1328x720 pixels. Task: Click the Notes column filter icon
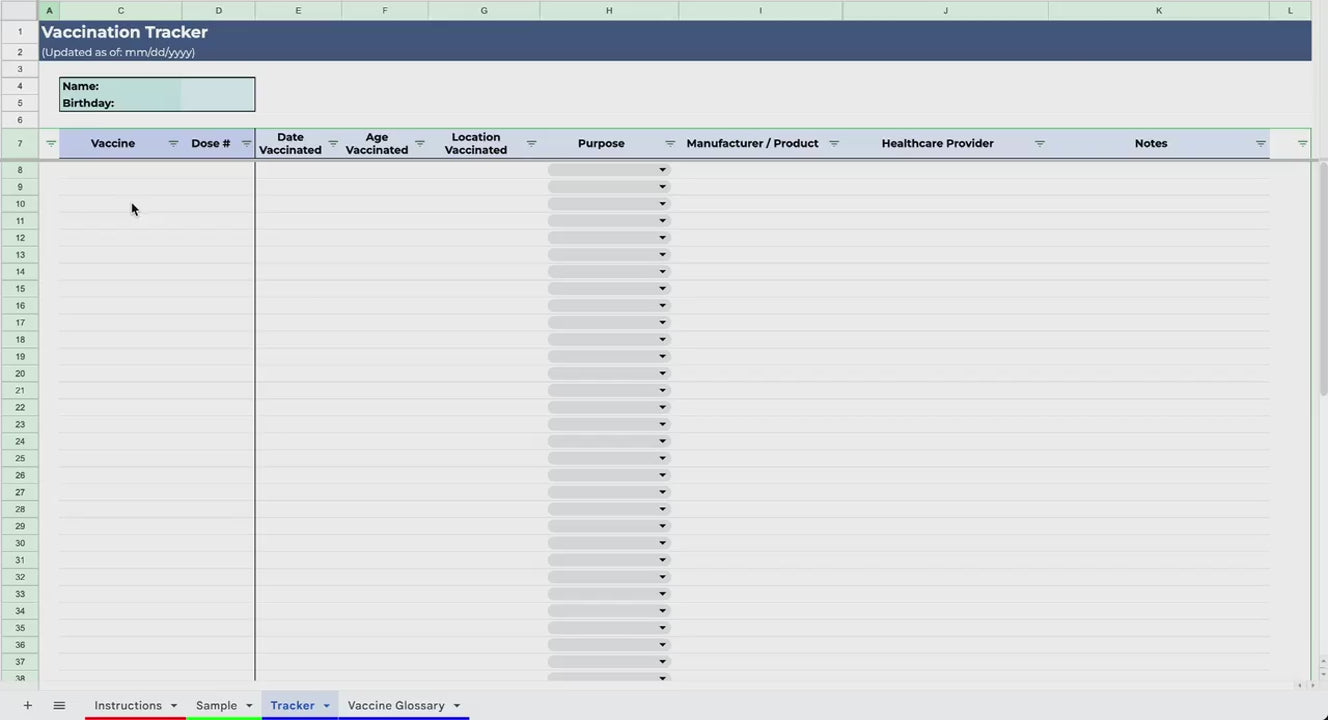[x=1260, y=144]
